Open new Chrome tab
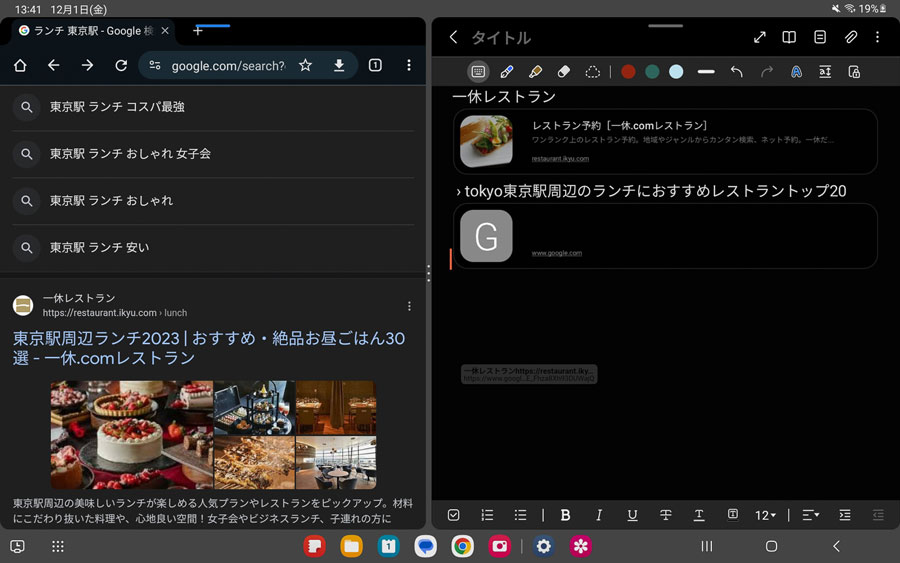The width and height of the screenshot is (900, 563). pyautogui.click(x=198, y=31)
